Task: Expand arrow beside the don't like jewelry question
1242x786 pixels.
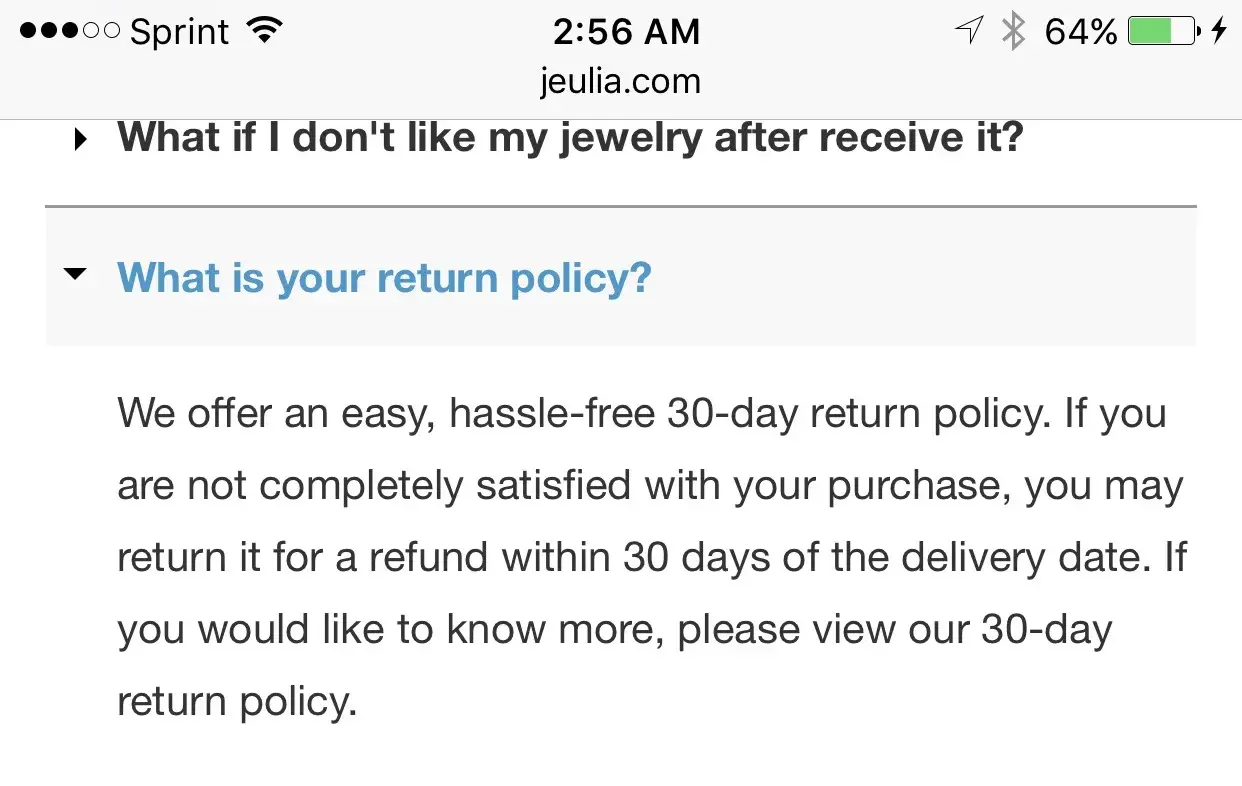Action: (81, 139)
